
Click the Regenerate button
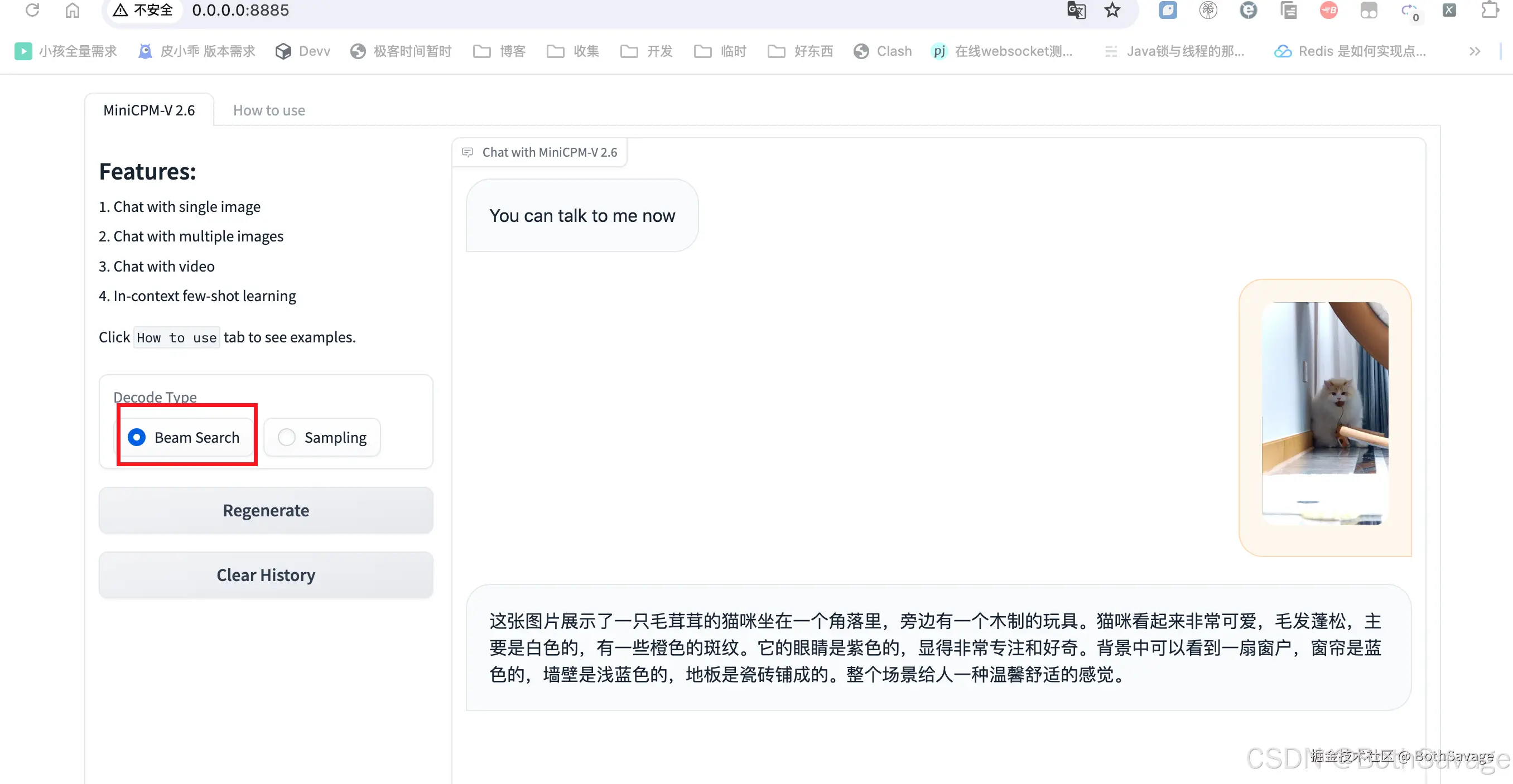266,510
